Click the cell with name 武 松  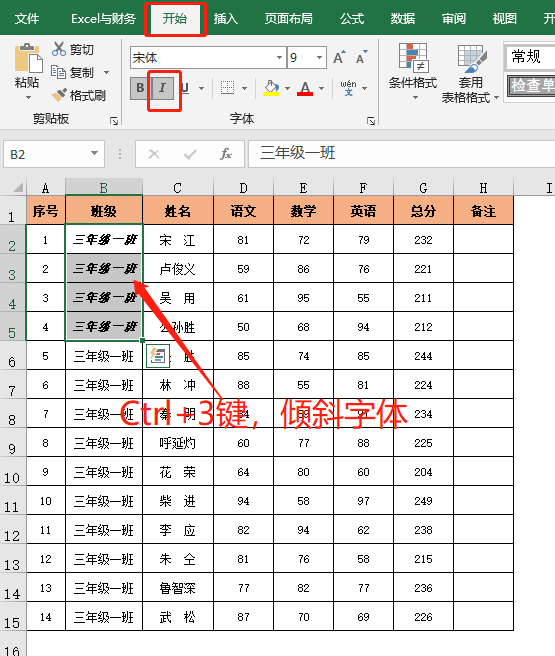point(178,617)
